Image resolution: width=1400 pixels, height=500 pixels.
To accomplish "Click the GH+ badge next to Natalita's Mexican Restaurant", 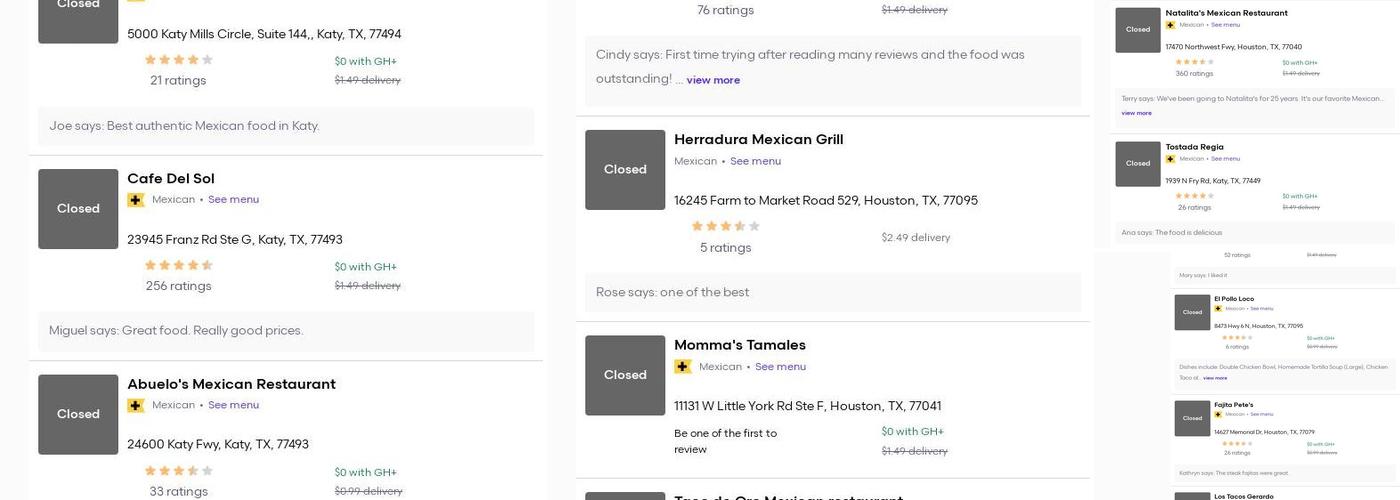I will [1170, 25].
